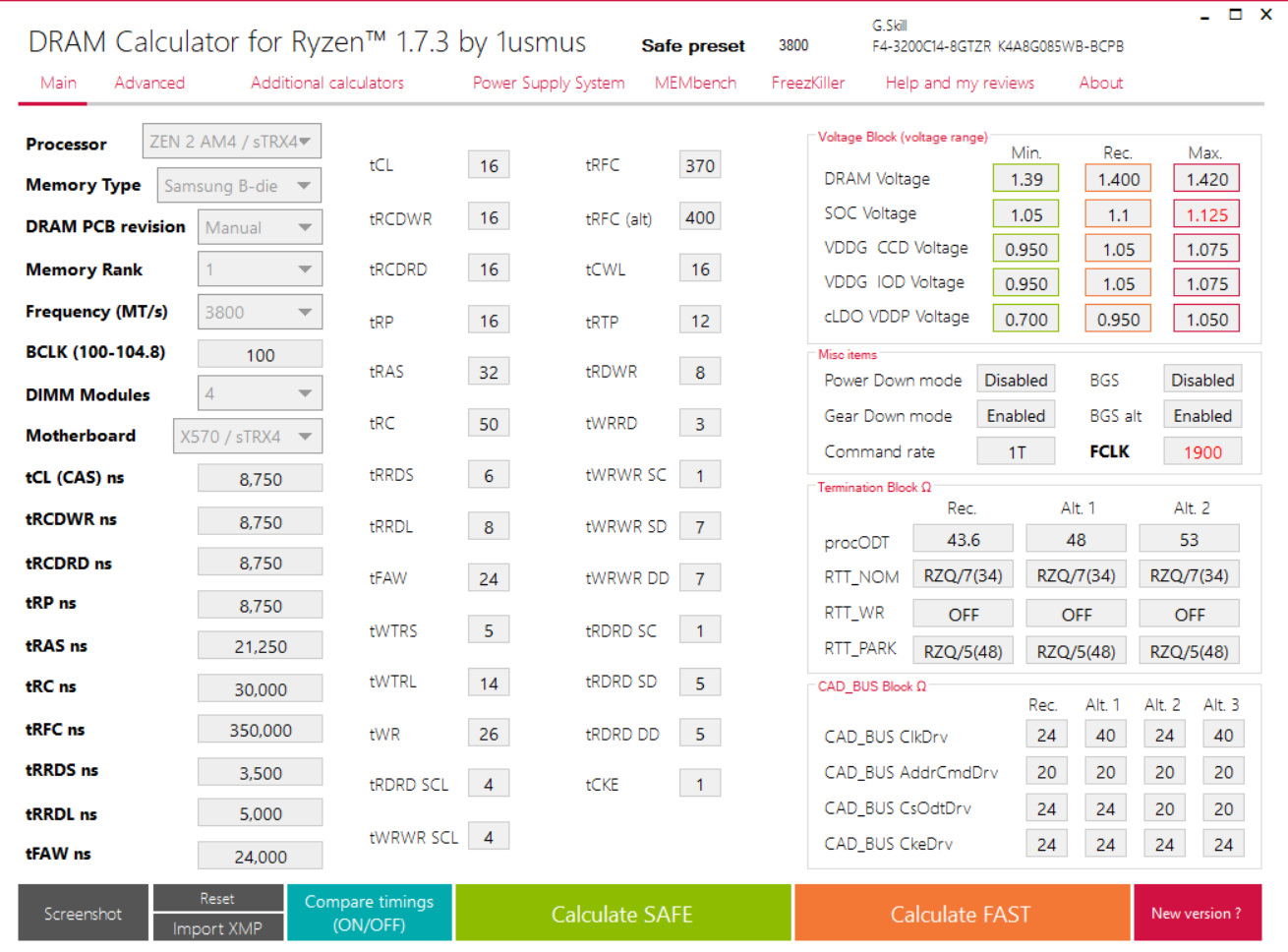Click the Screenshot button
This screenshot has width=1288, height=952.
pos(83,914)
